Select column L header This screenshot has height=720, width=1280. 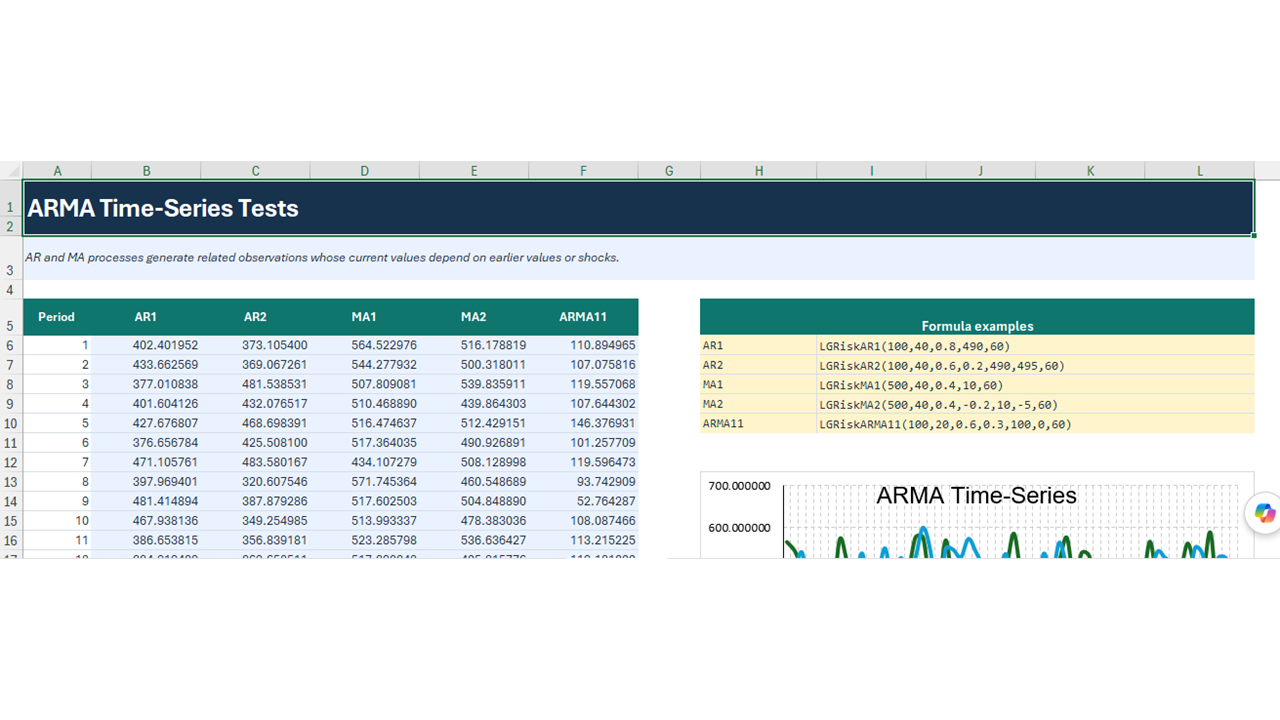pos(1200,171)
